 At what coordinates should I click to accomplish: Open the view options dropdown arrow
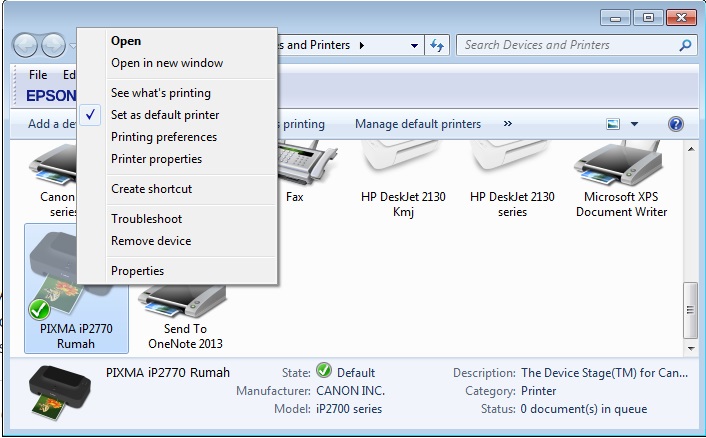coord(634,124)
